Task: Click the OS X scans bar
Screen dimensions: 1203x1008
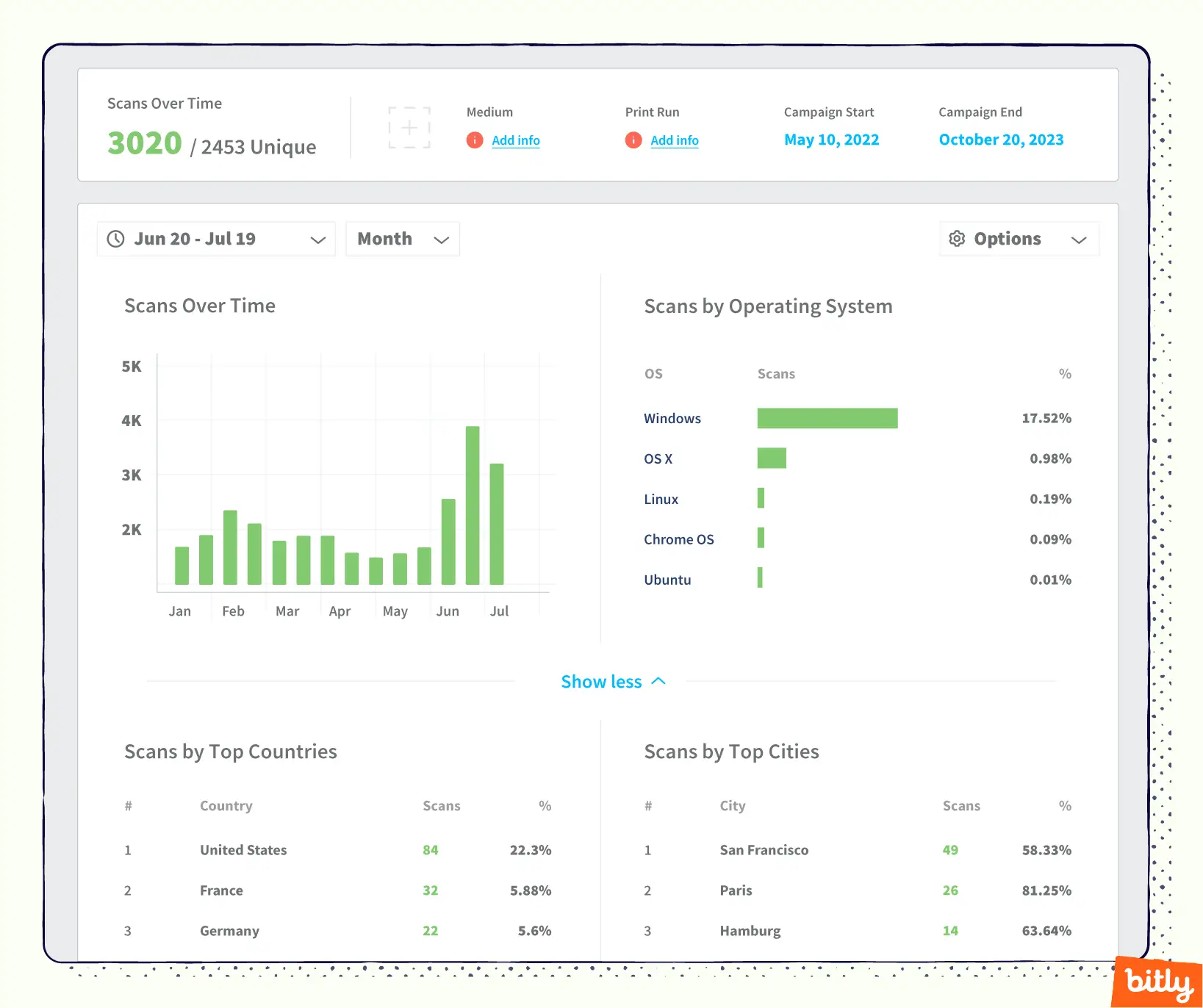Action: (x=772, y=458)
